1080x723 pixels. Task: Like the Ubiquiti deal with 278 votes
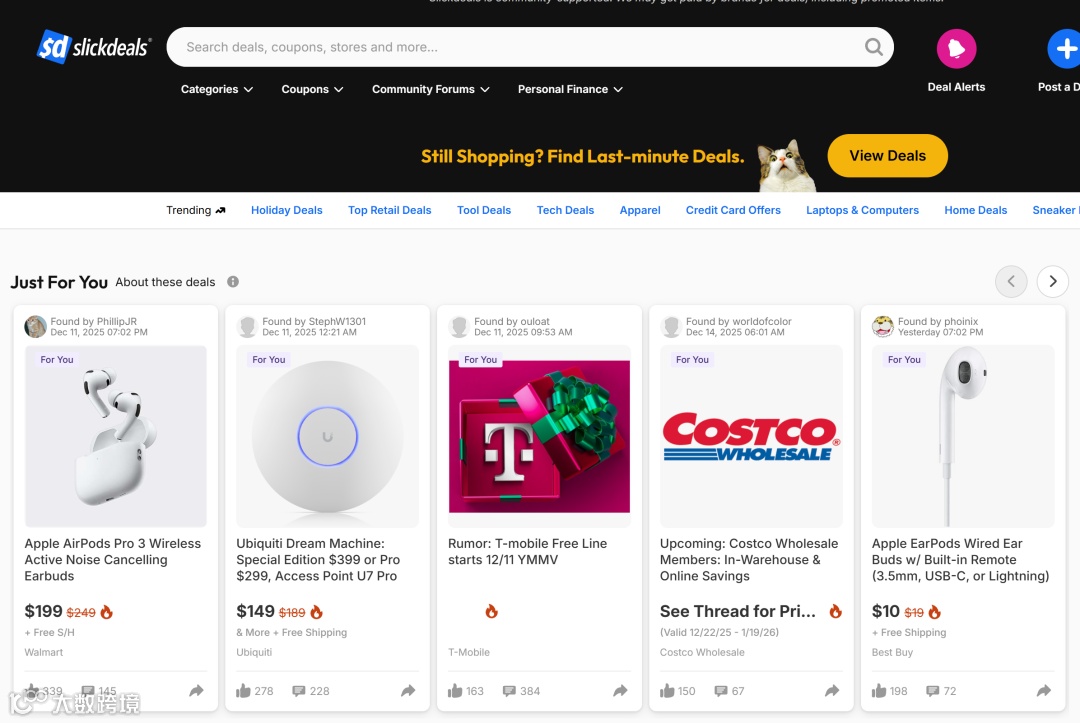click(243, 691)
